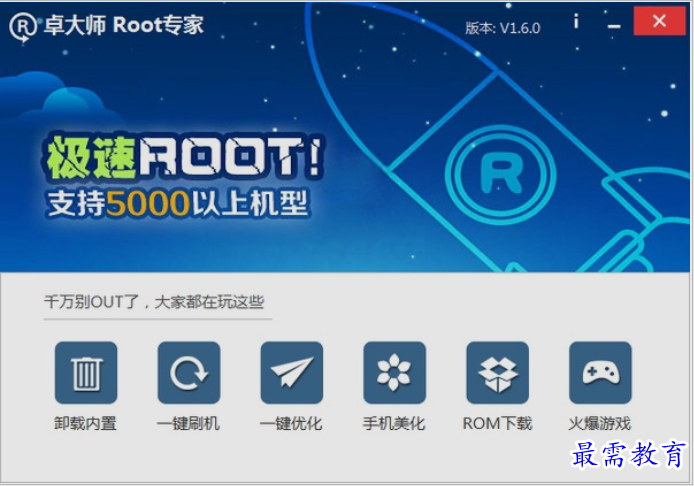Click the circled R emblem on the rocket

click(x=501, y=174)
